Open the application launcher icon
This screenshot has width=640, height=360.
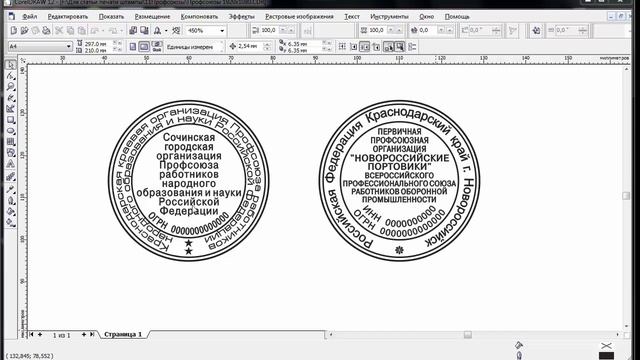tap(158, 31)
